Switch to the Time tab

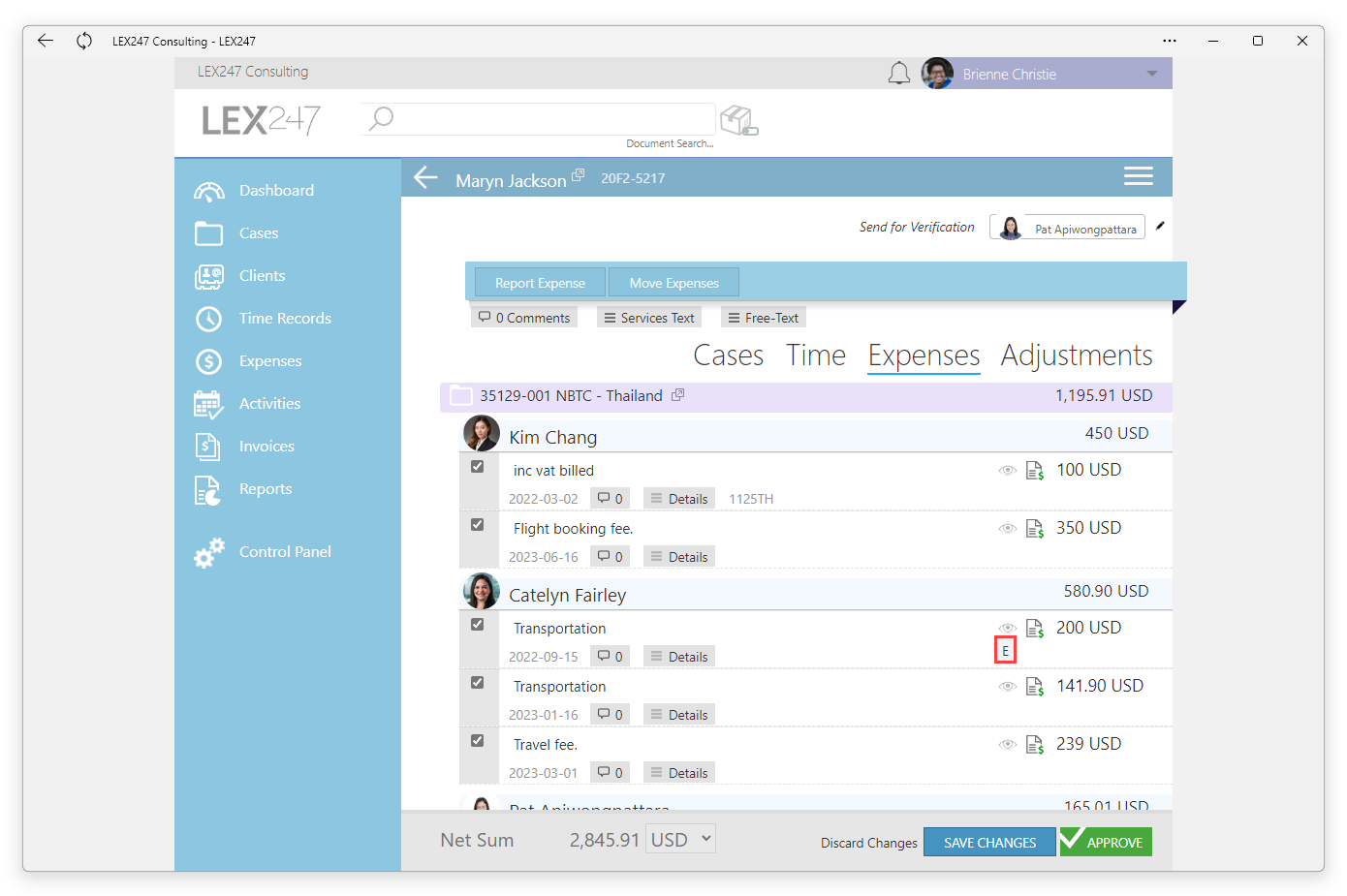coord(816,355)
